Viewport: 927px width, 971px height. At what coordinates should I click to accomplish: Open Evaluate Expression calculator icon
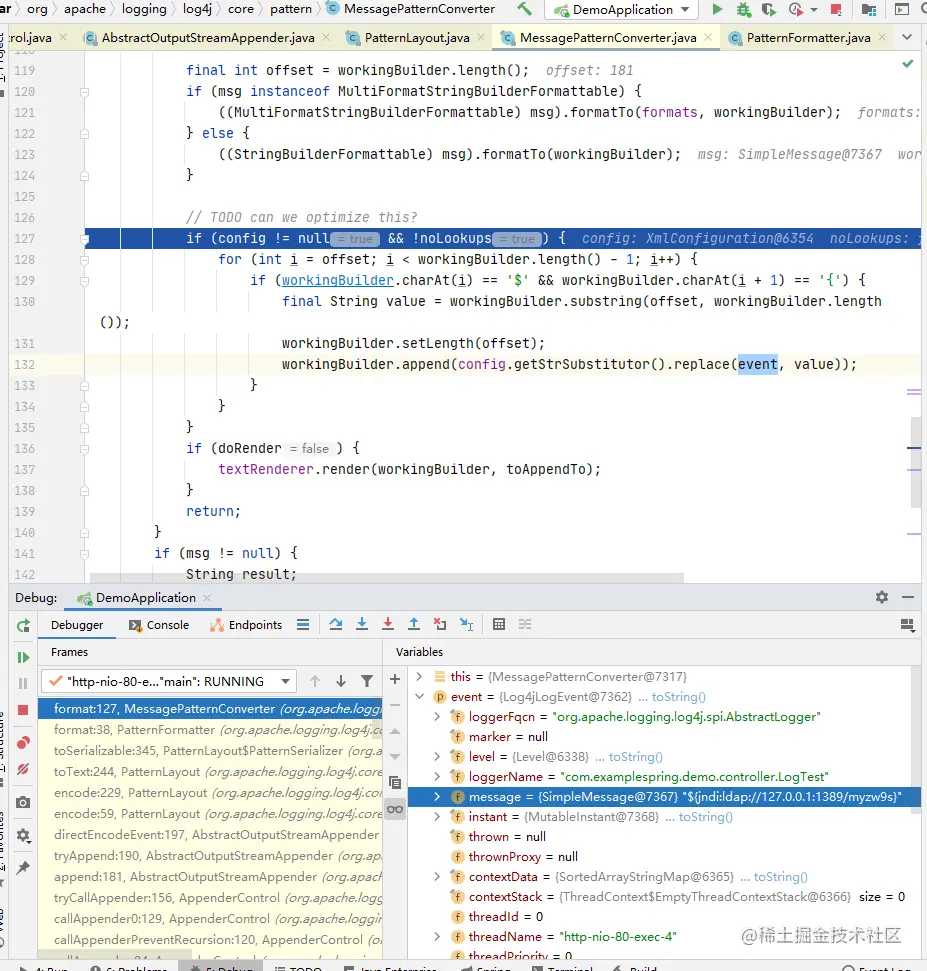499,624
